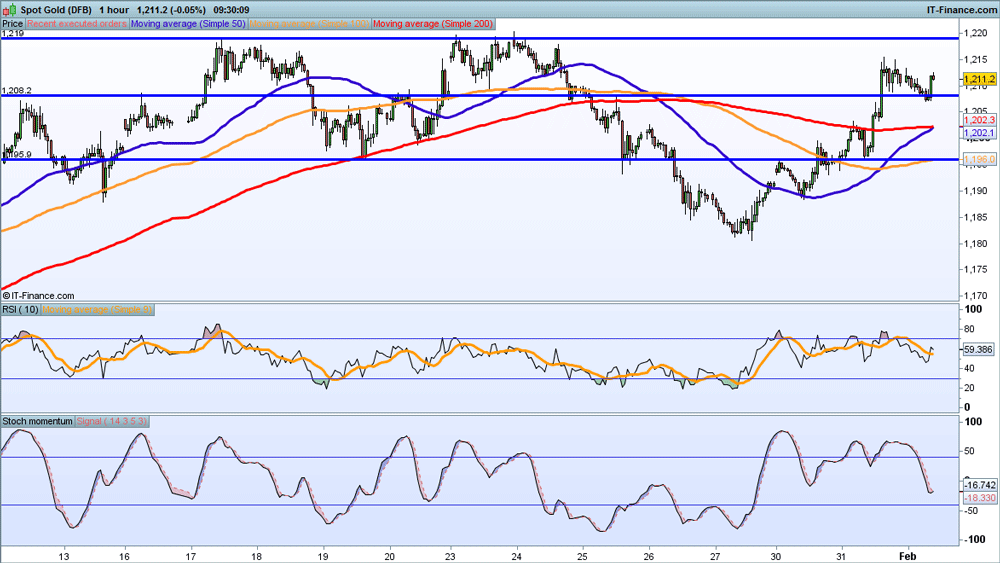Click the RSI ( 10) indicator label

(20, 309)
